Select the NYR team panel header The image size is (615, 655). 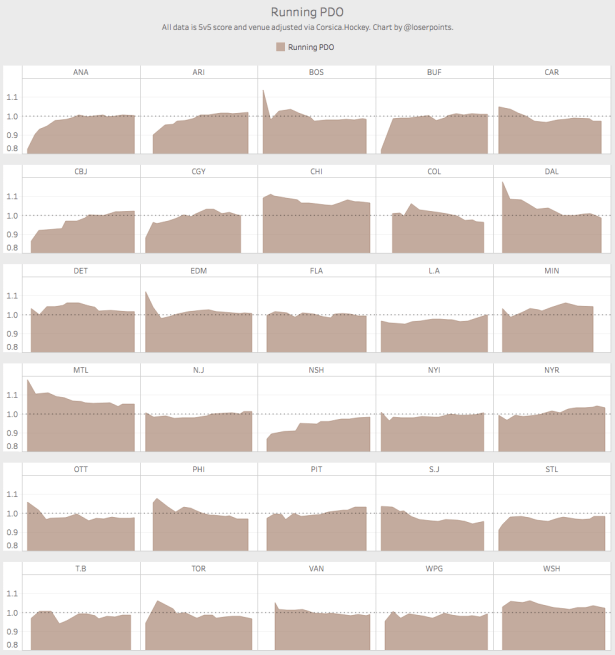[x=551, y=369]
